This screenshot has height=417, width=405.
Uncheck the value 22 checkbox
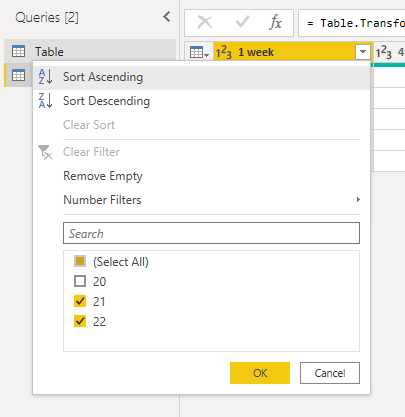coord(80,321)
